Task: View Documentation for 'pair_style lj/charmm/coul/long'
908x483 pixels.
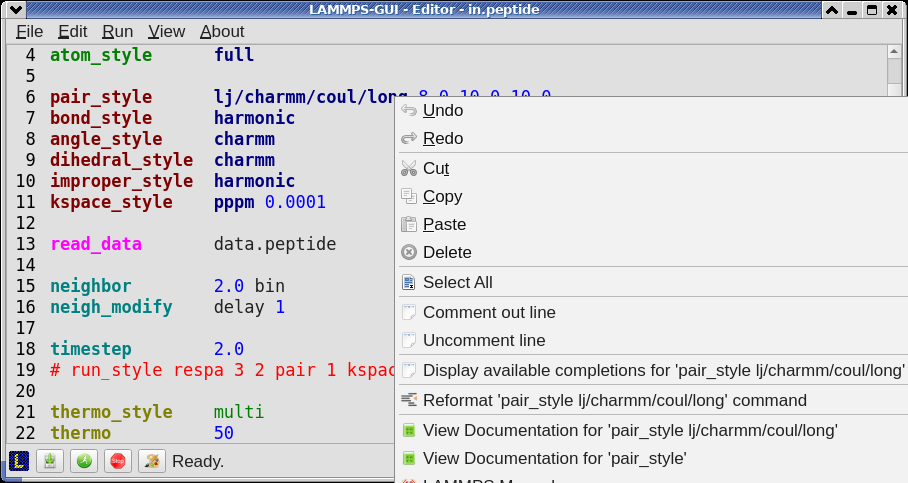Action: [x=651, y=431]
